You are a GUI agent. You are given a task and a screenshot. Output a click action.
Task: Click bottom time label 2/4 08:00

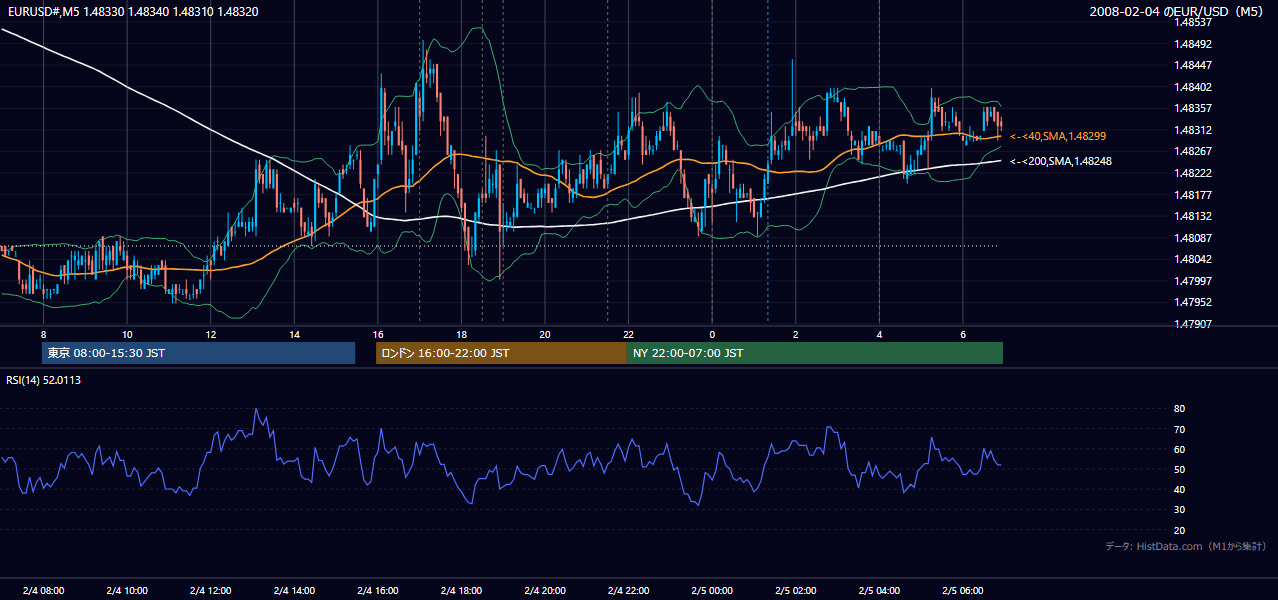(43, 591)
